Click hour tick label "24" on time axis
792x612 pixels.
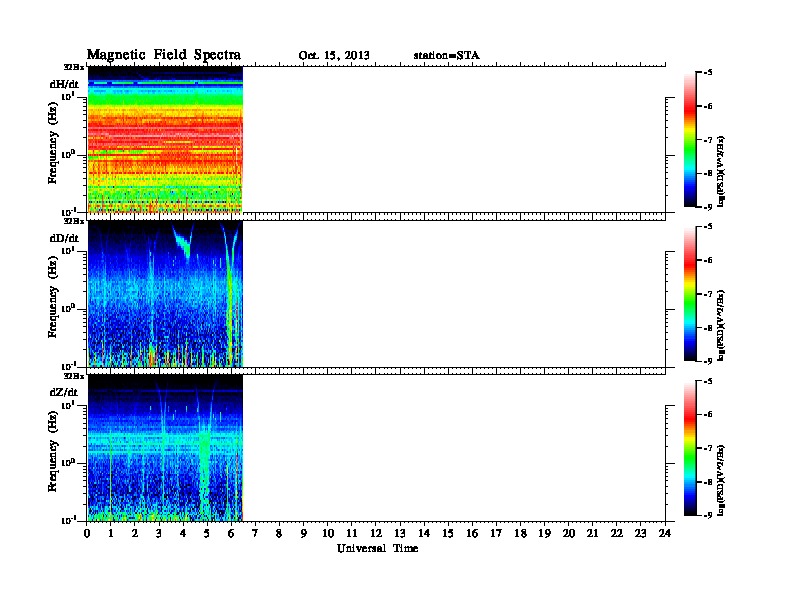665,534
